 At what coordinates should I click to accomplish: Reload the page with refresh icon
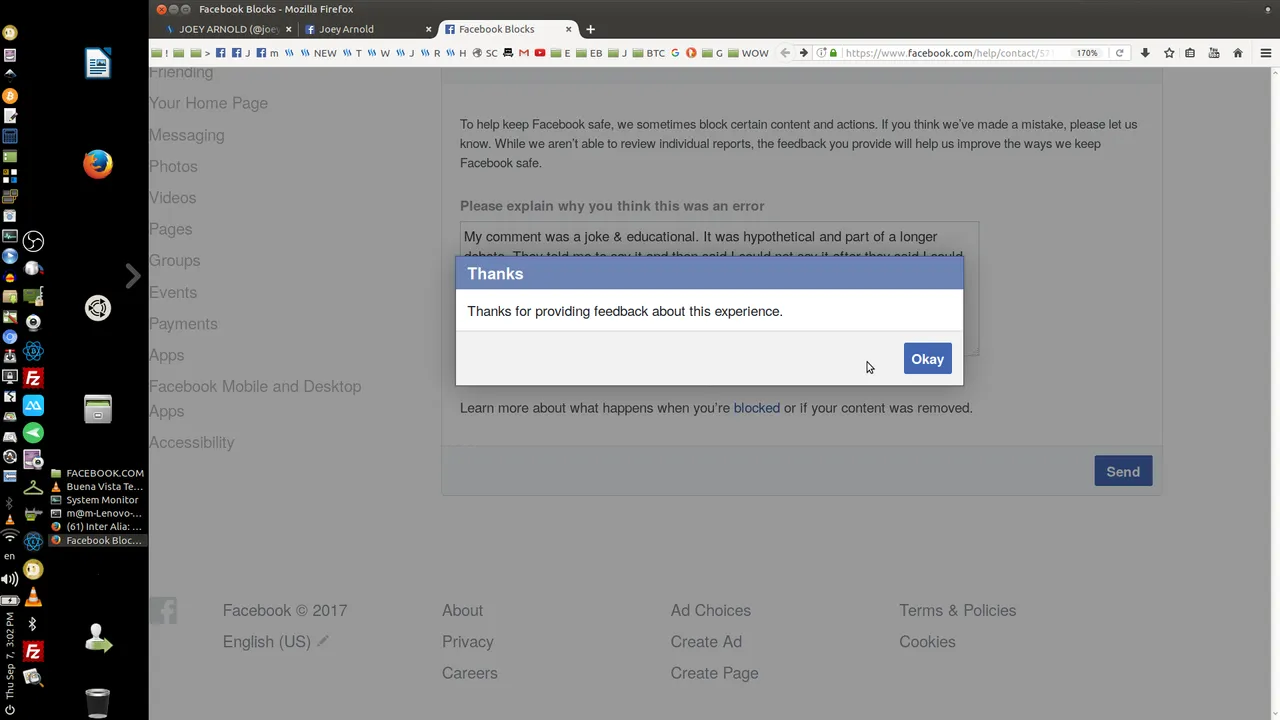point(1119,53)
